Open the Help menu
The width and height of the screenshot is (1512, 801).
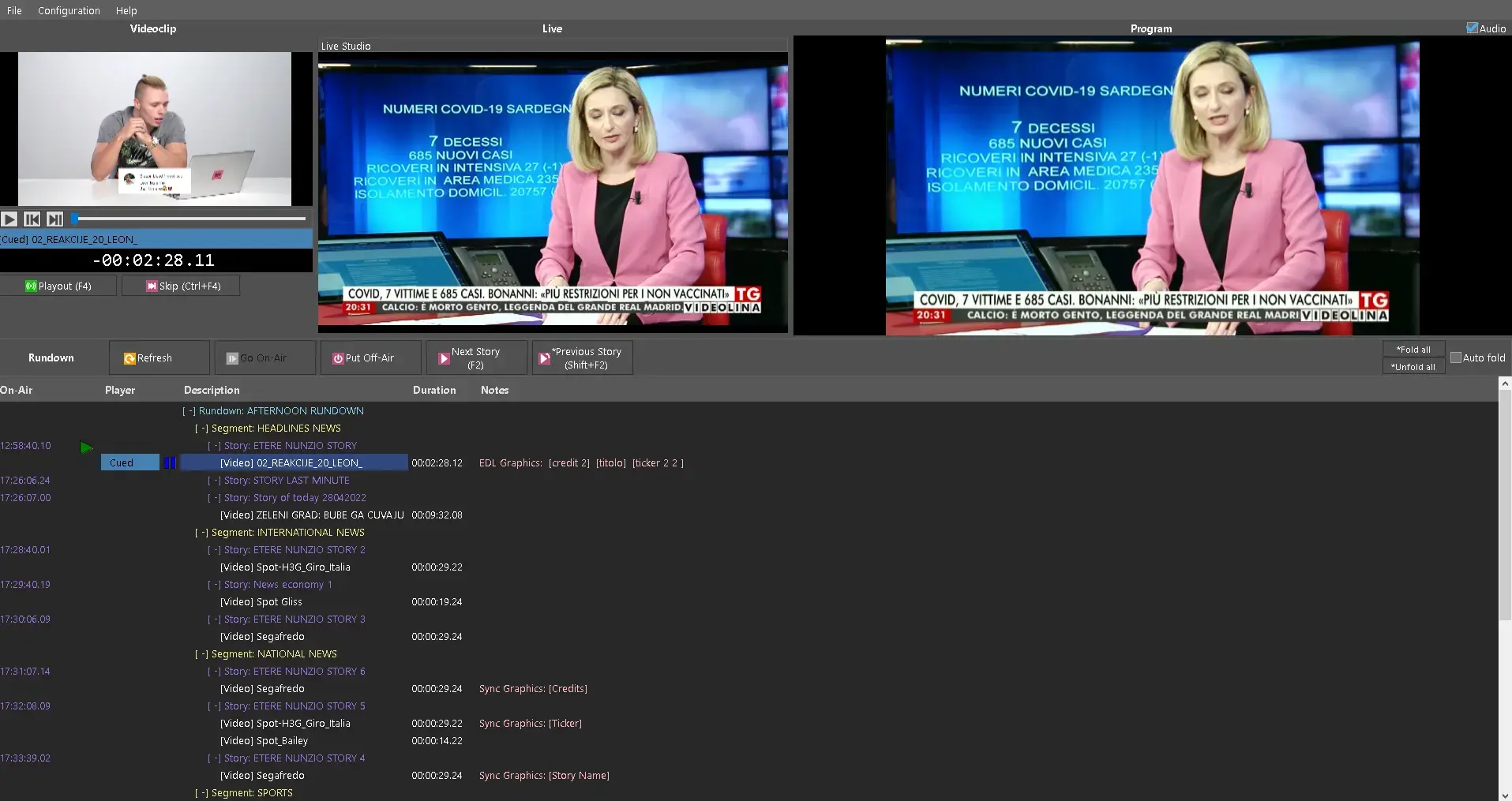click(126, 10)
